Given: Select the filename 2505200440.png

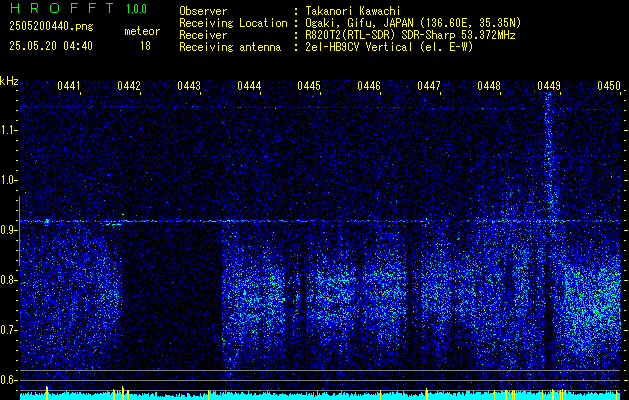Looking at the screenshot, I should (51, 26).
